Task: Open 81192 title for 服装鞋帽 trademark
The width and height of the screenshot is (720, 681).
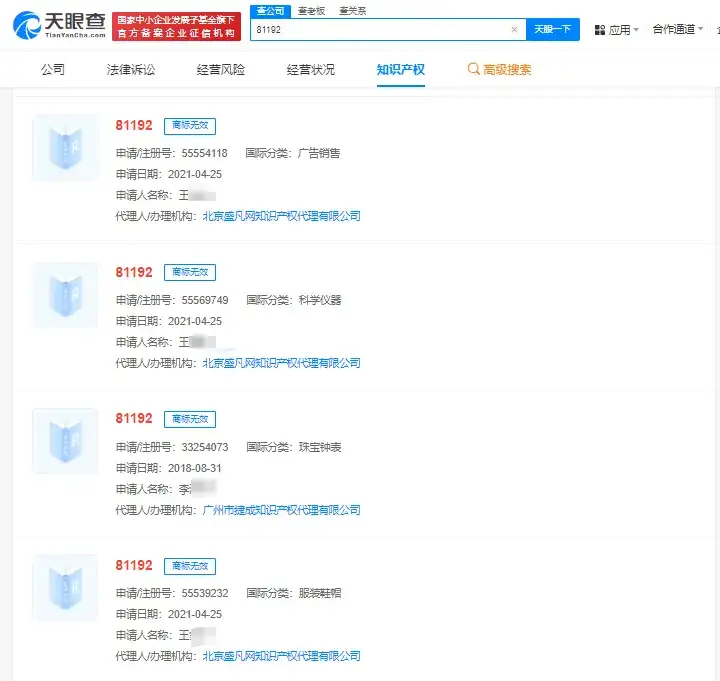Action: pos(134,565)
